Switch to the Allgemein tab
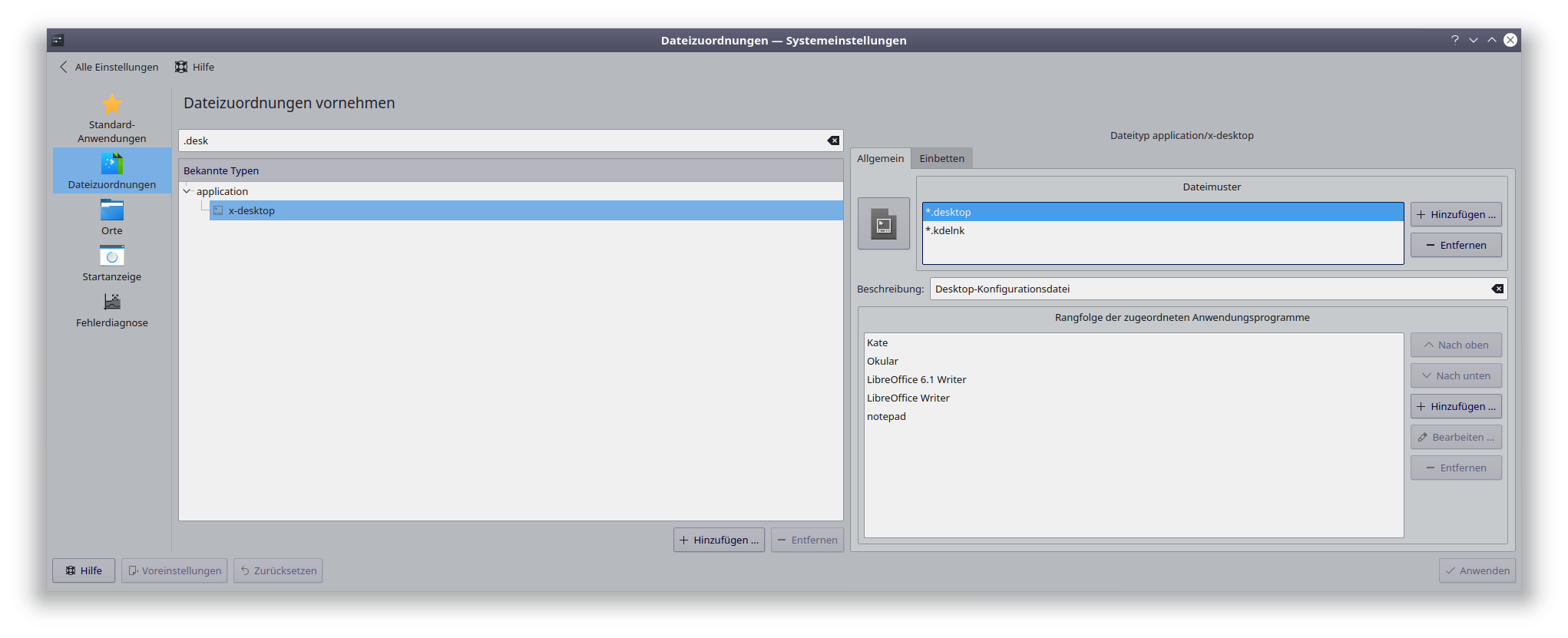The image size is (1568, 638). (881, 158)
